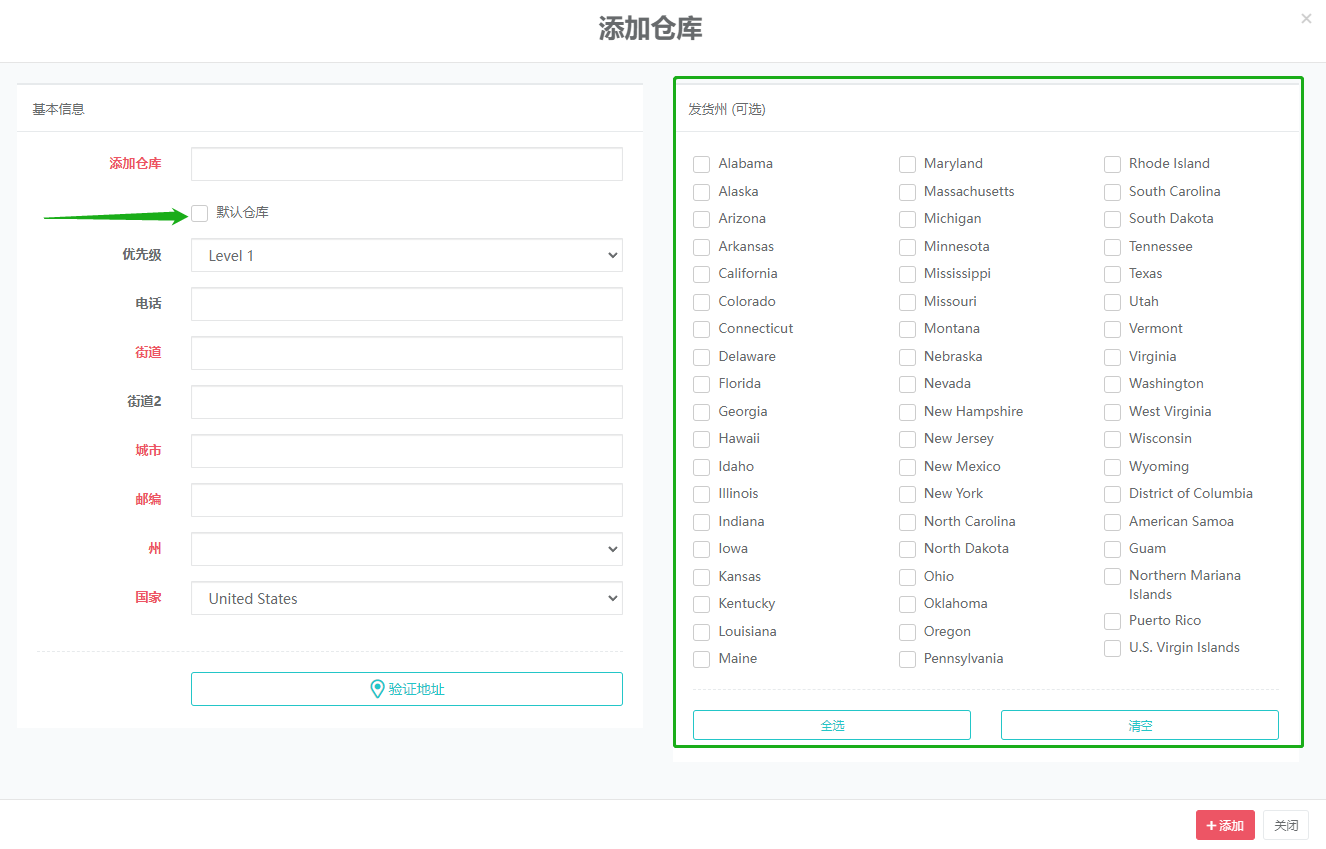Click the Alaska label
The image size is (1326, 849).
(738, 191)
